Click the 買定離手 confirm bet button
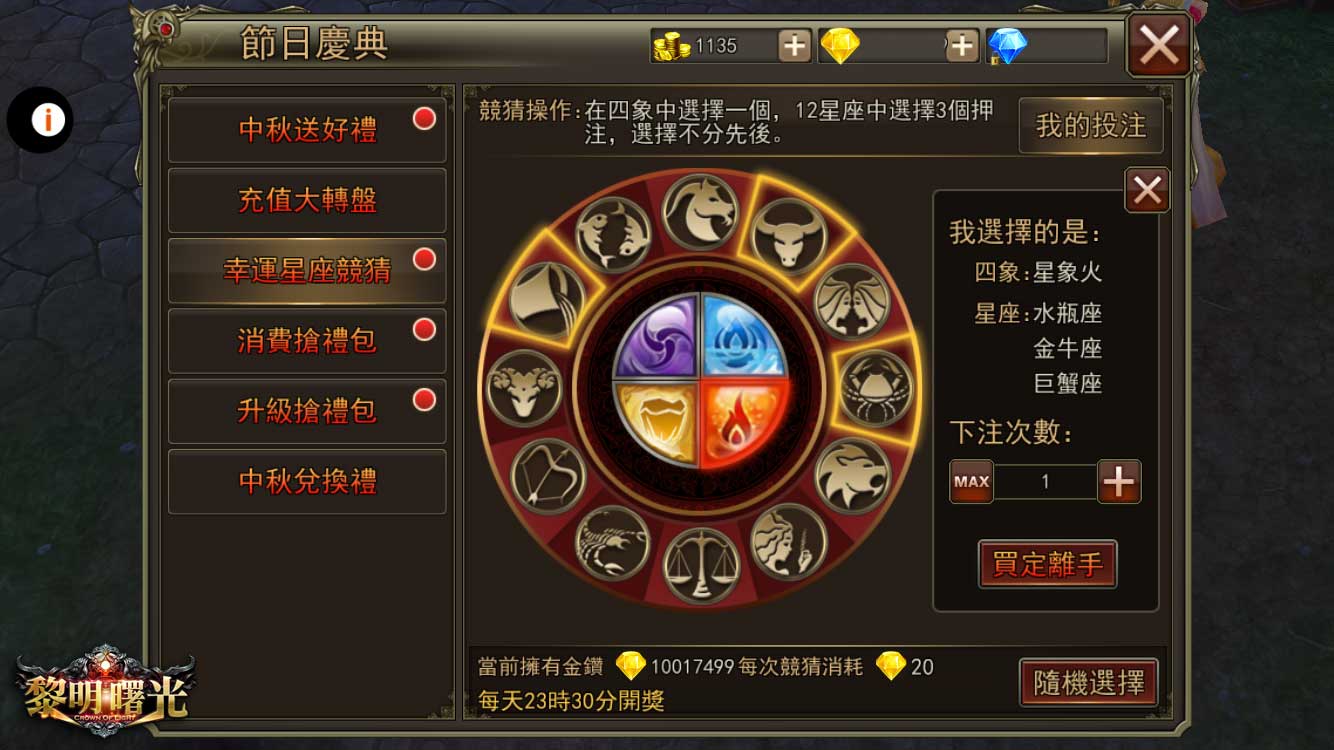This screenshot has height=750, width=1334. [x=1047, y=564]
